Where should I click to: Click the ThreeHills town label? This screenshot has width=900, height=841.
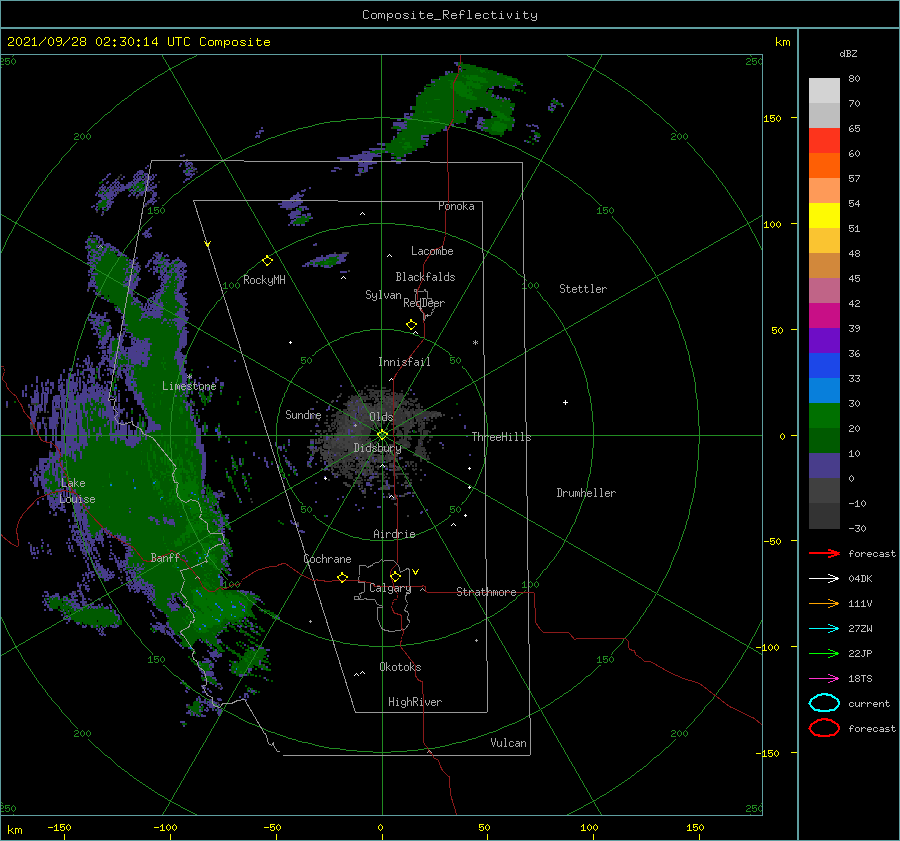click(x=502, y=437)
